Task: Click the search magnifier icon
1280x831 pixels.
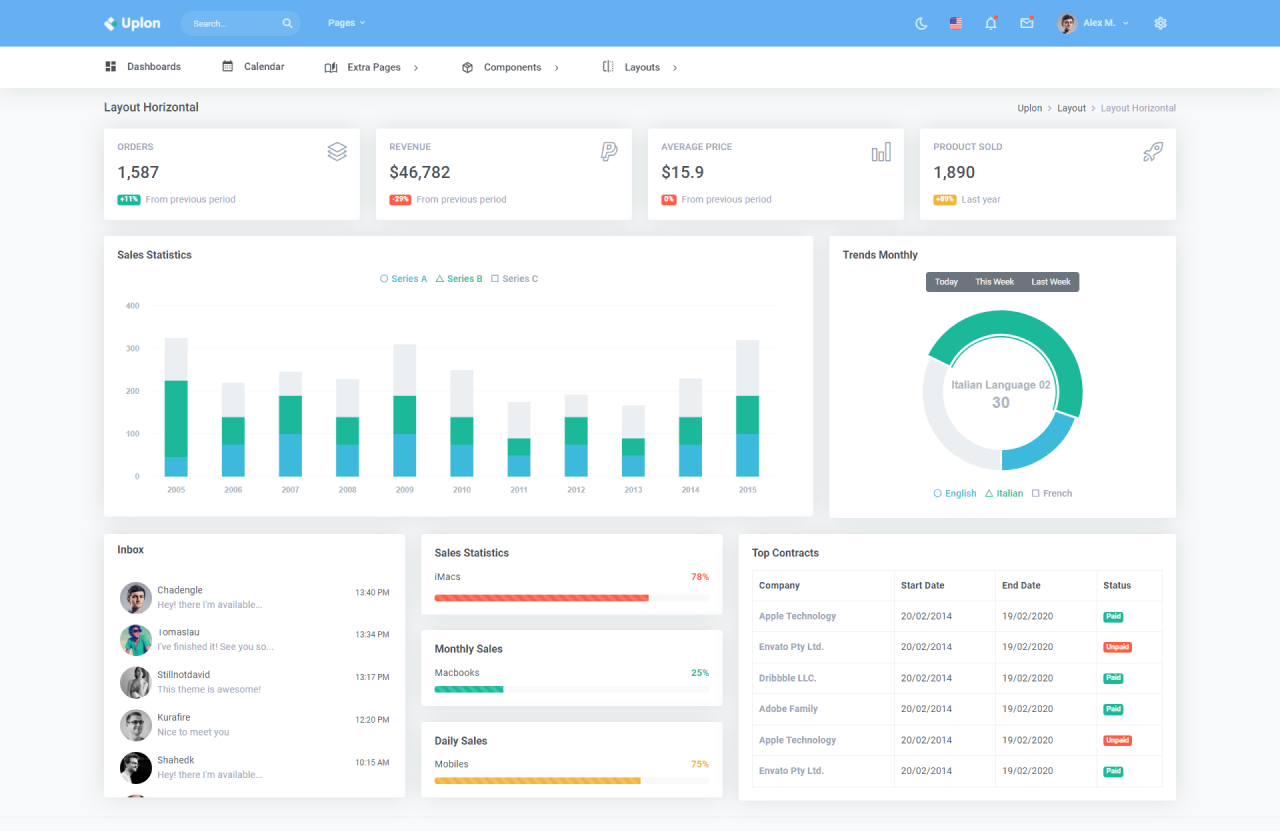Action: [287, 23]
